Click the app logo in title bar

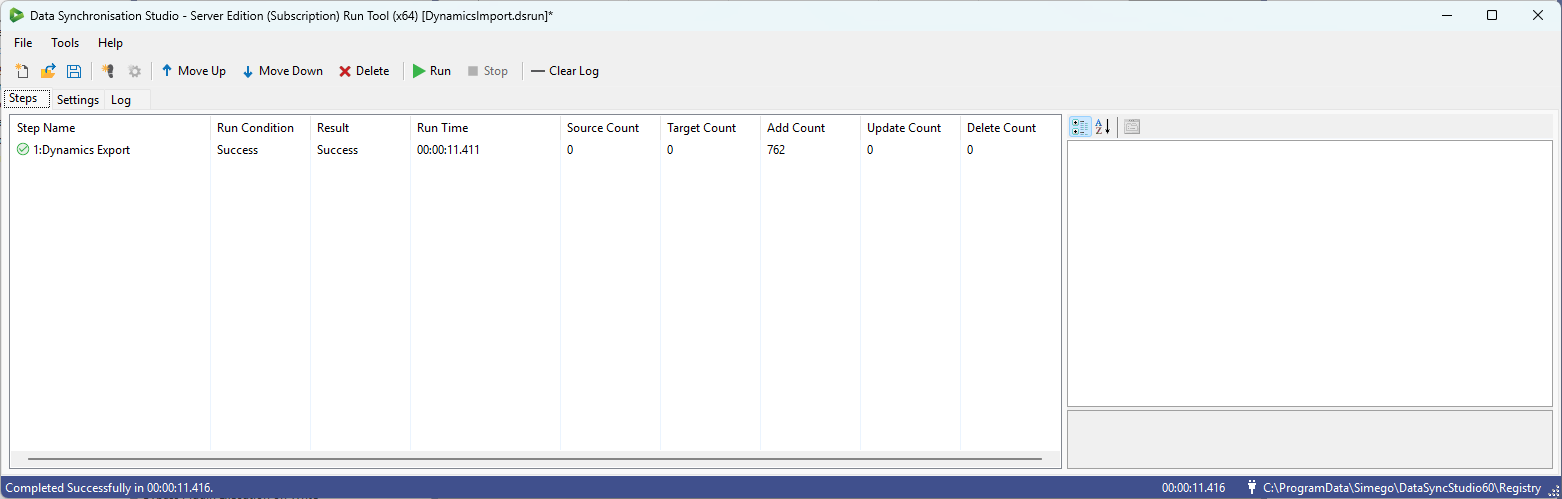pos(17,15)
